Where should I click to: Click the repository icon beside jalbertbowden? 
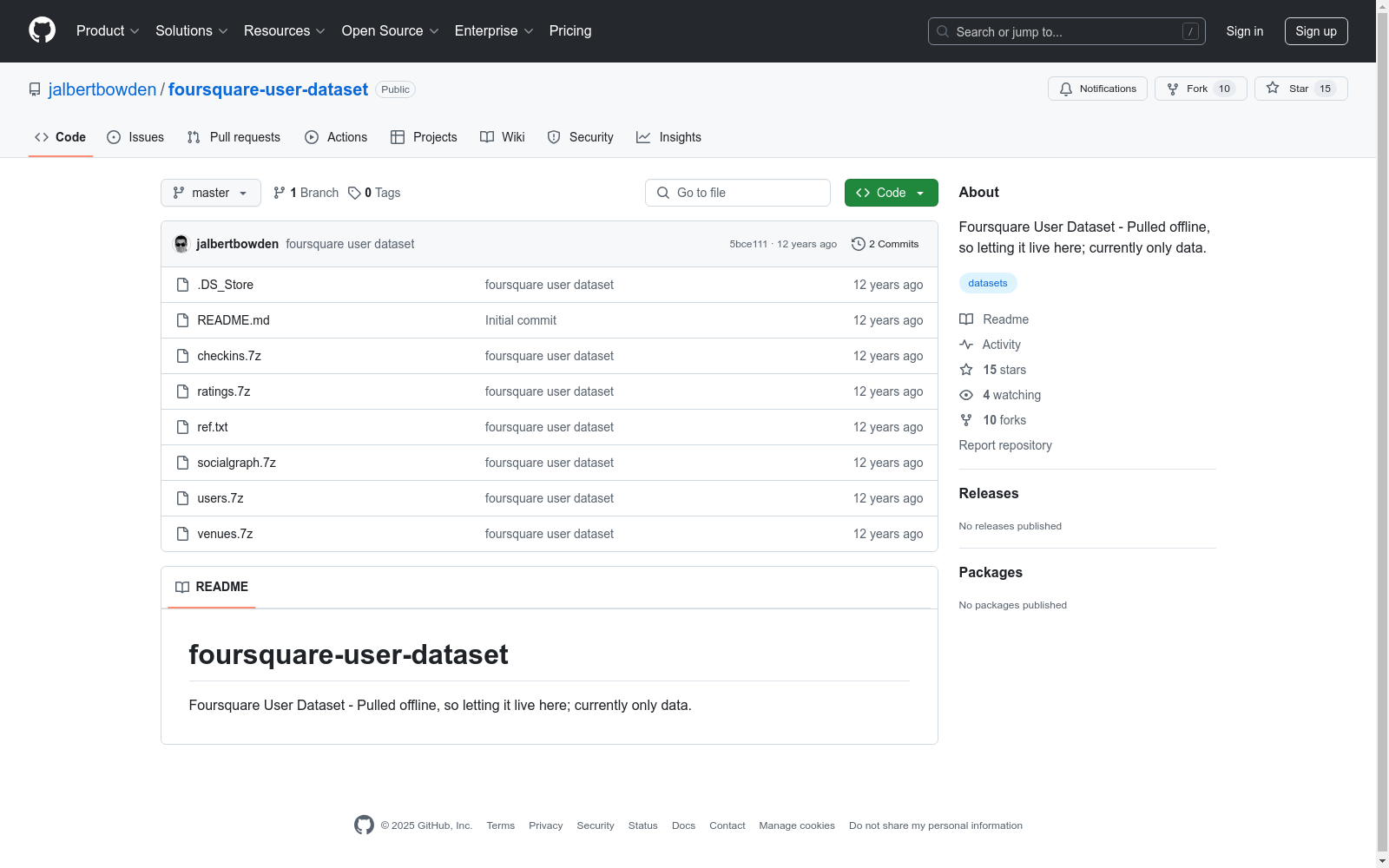click(35, 89)
